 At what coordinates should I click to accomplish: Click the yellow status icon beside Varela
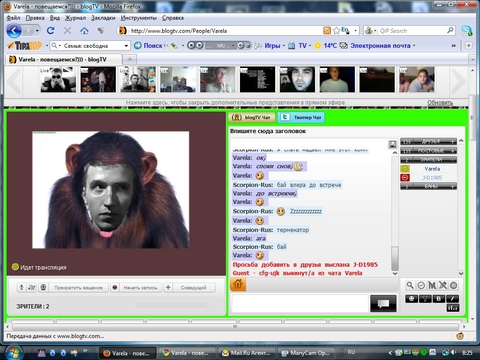[x=405, y=169]
